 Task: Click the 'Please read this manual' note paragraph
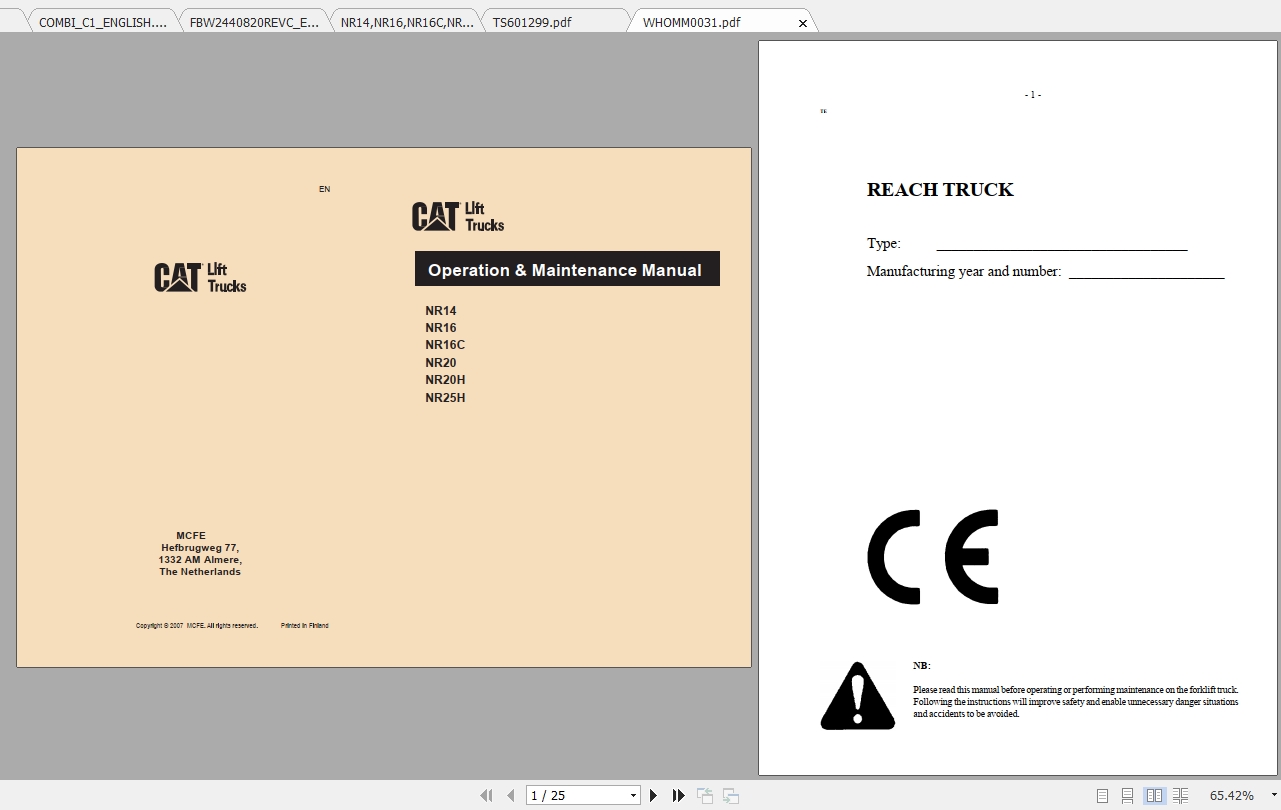point(1076,702)
